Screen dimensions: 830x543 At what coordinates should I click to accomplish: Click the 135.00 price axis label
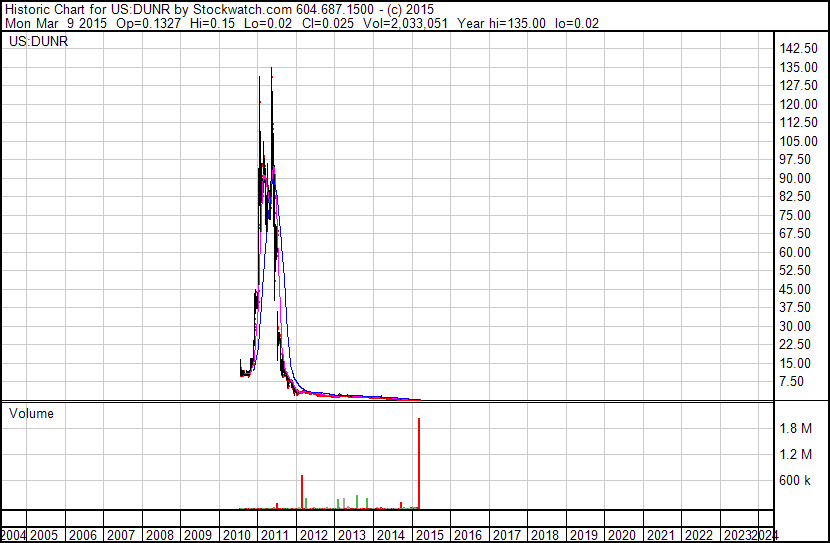pyautogui.click(x=799, y=67)
